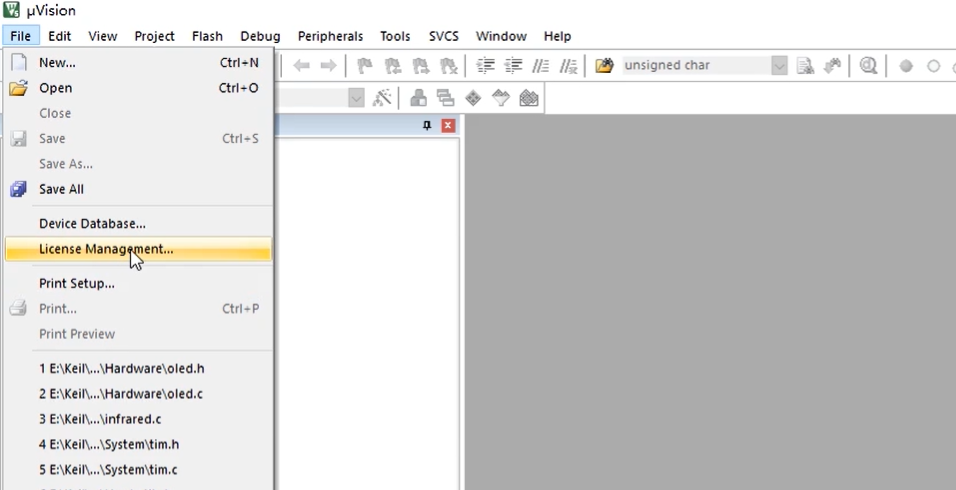Select Save All in File menu
956x490 pixels.
click(138, 189)
